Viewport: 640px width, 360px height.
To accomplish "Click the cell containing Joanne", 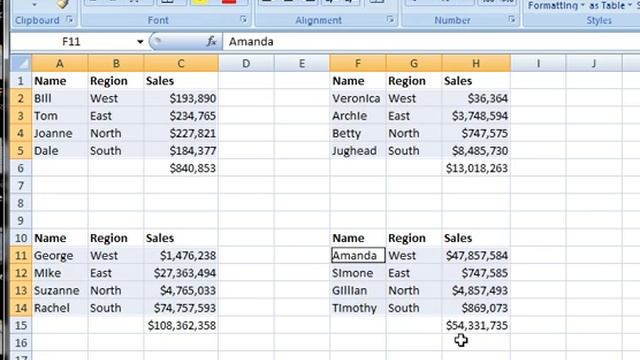I will (60, 133).
